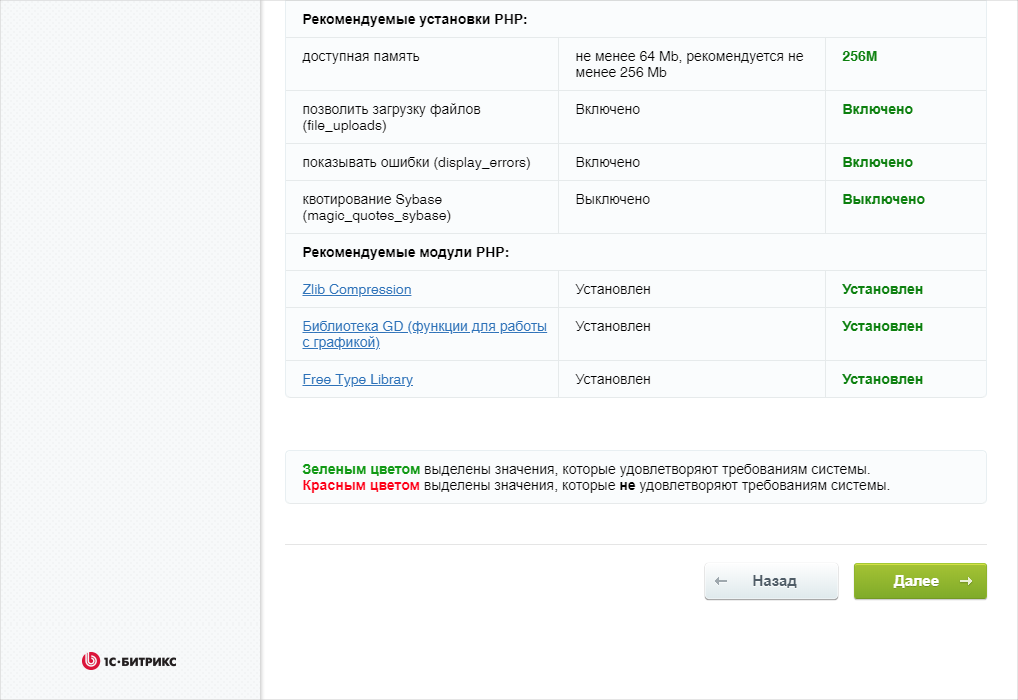Follow the Free Type Library link

[357, 379]
